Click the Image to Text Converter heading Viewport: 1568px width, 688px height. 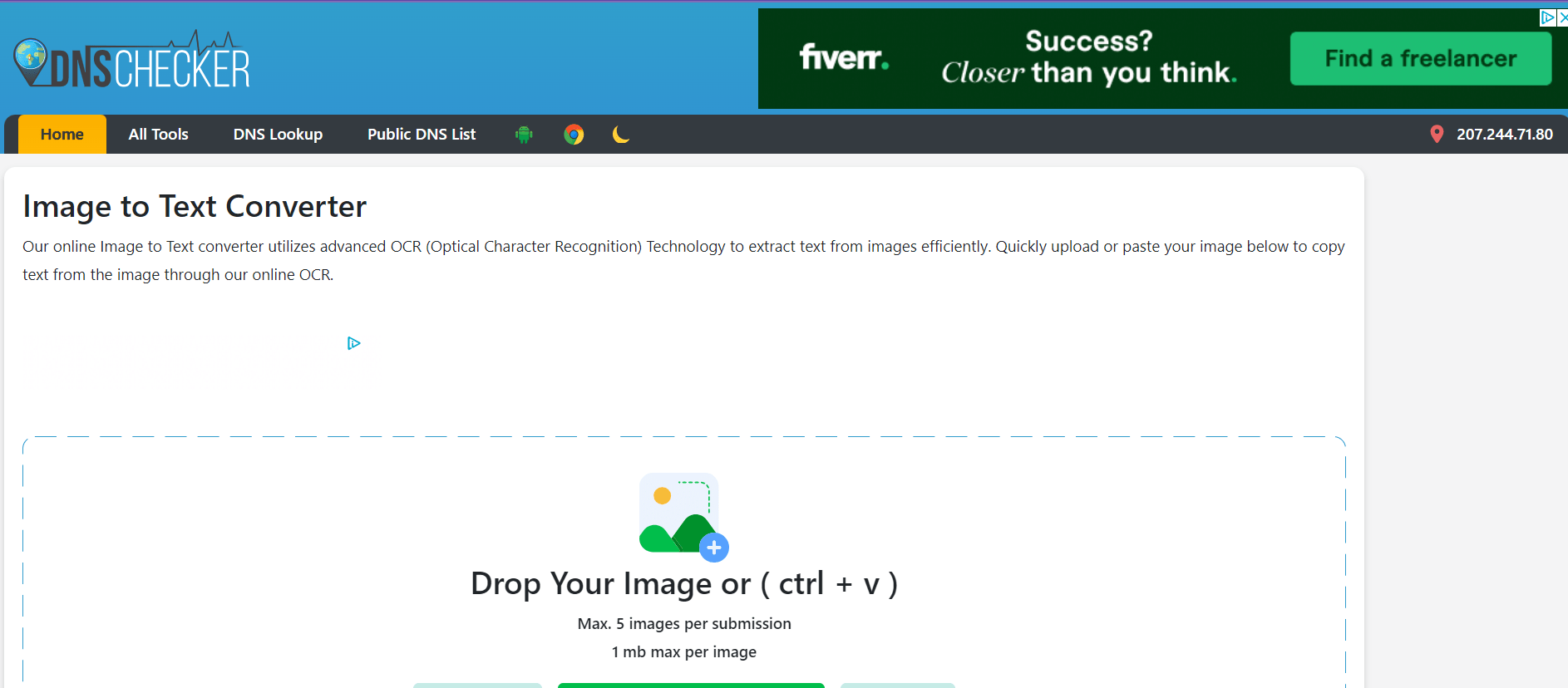point(195,207)
